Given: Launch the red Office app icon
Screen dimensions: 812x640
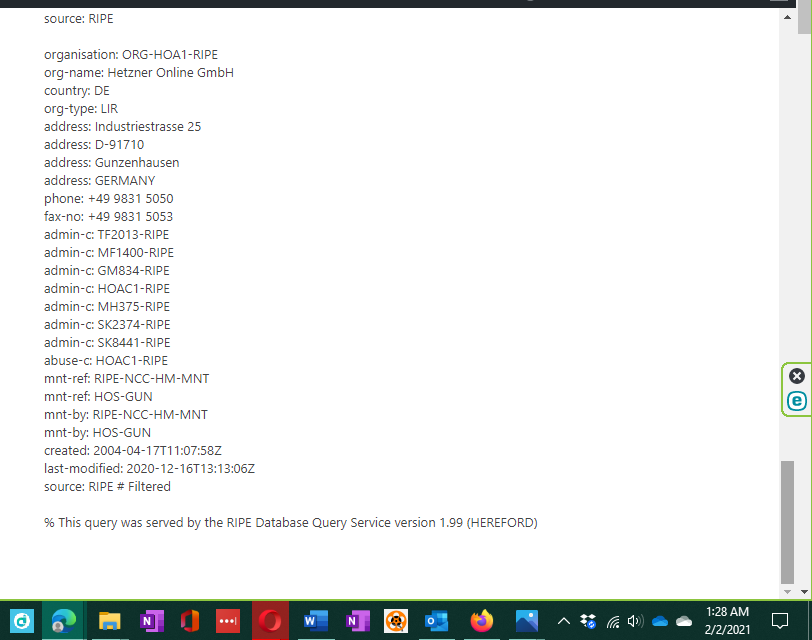Looking at the screenshot, I should (x=190, y=621).
